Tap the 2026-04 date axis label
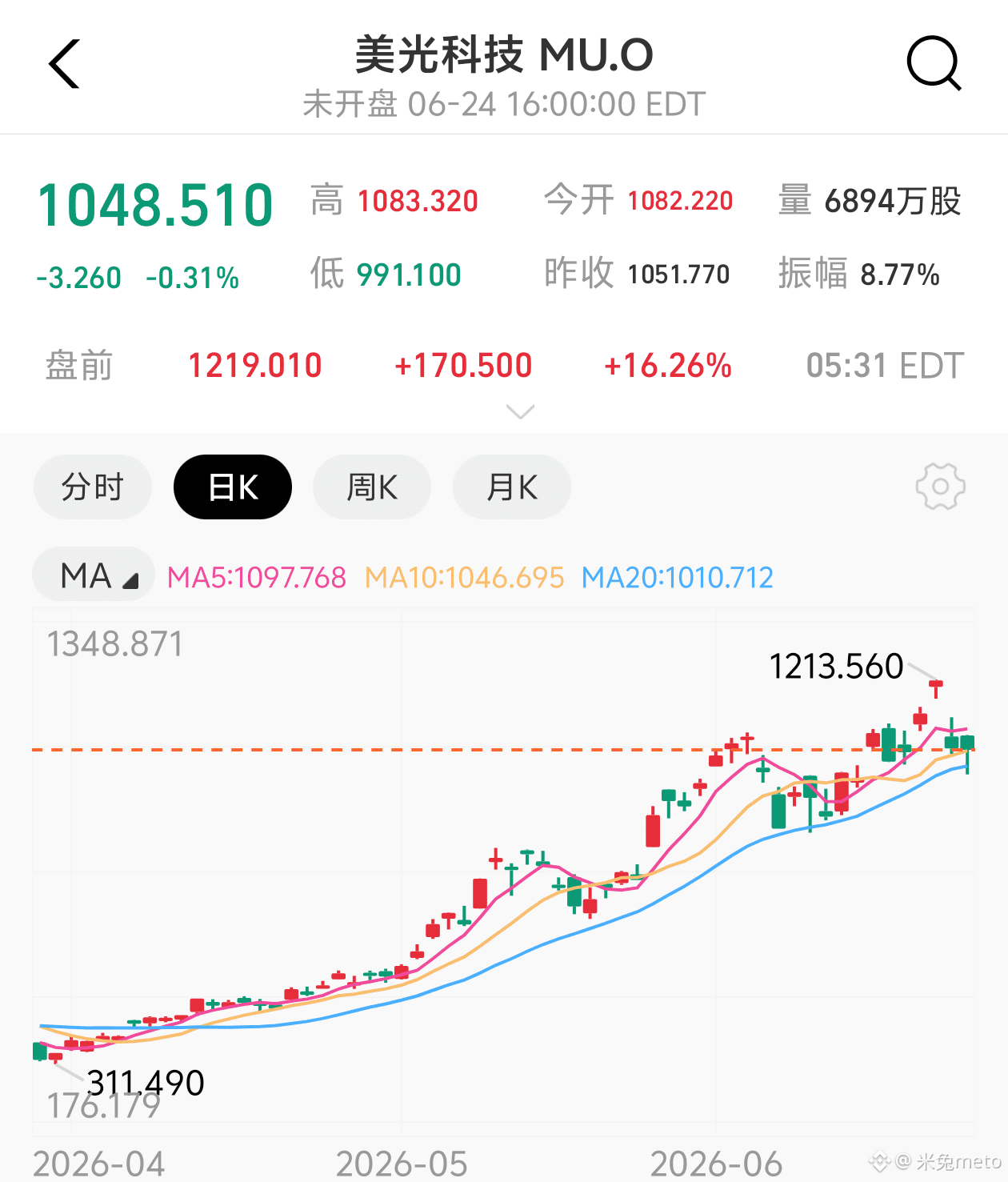Image resolution: width=1008 pixels, height=1182 pixels. click(x=98, y=1164)
